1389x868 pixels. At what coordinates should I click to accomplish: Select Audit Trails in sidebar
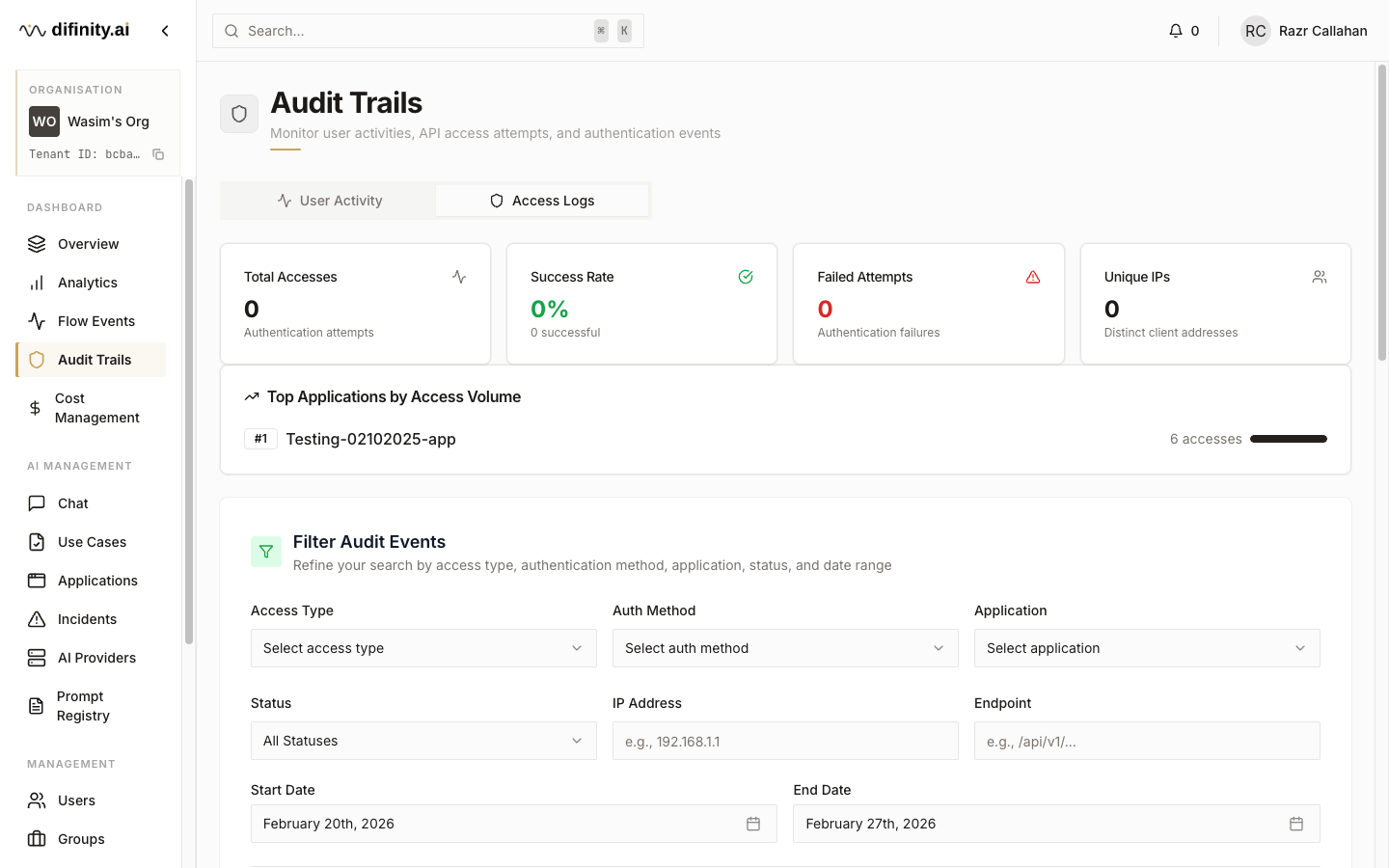coord(91,360)
